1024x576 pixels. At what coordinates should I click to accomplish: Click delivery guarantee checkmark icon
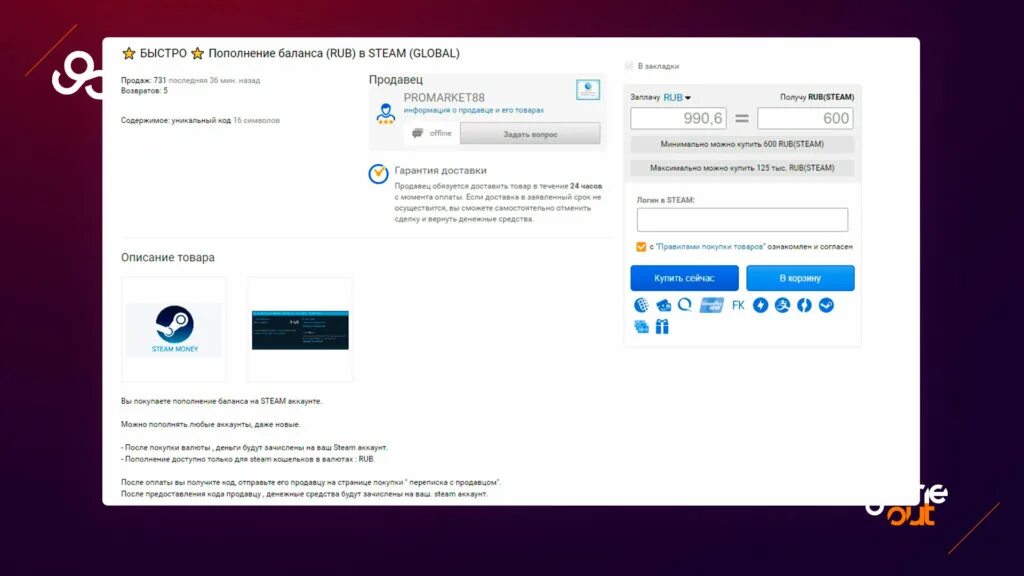(x=378, y=173)
